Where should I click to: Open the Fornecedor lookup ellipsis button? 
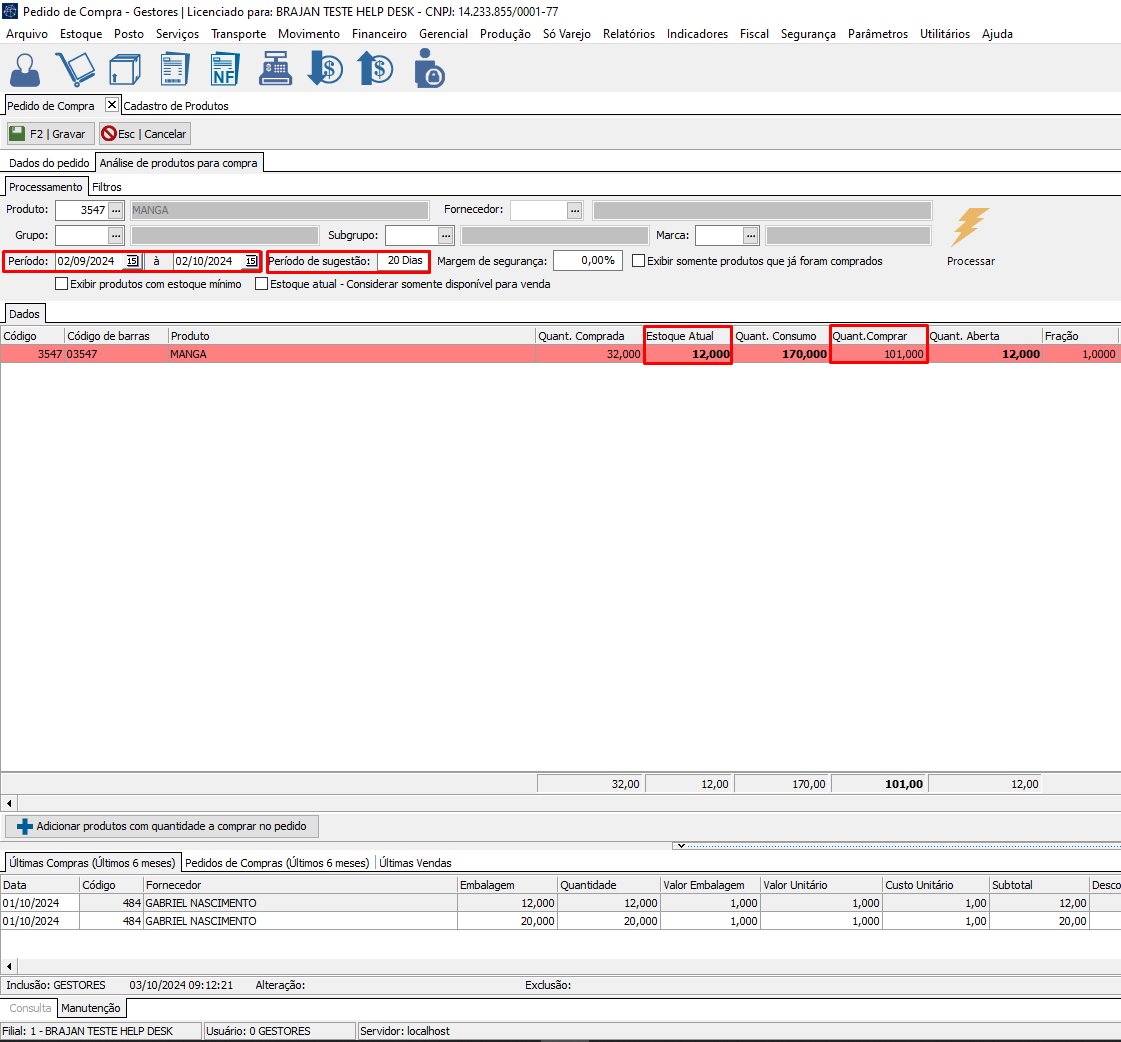point(574,210)
